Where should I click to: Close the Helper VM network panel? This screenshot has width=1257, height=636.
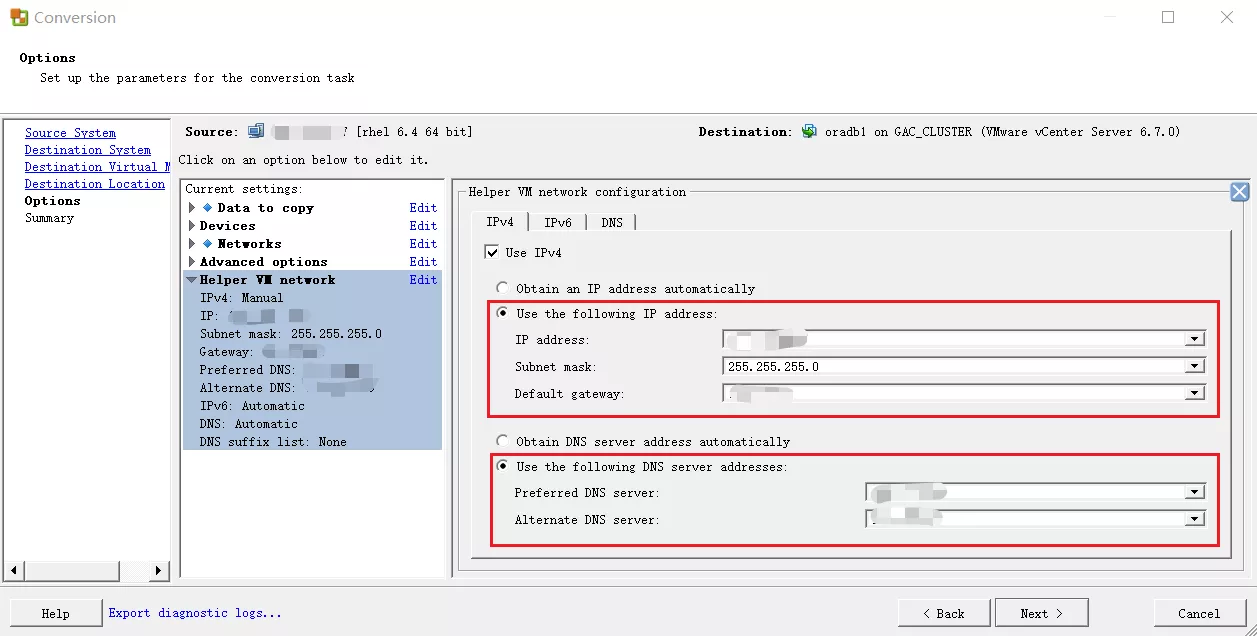pos(1239,193)
